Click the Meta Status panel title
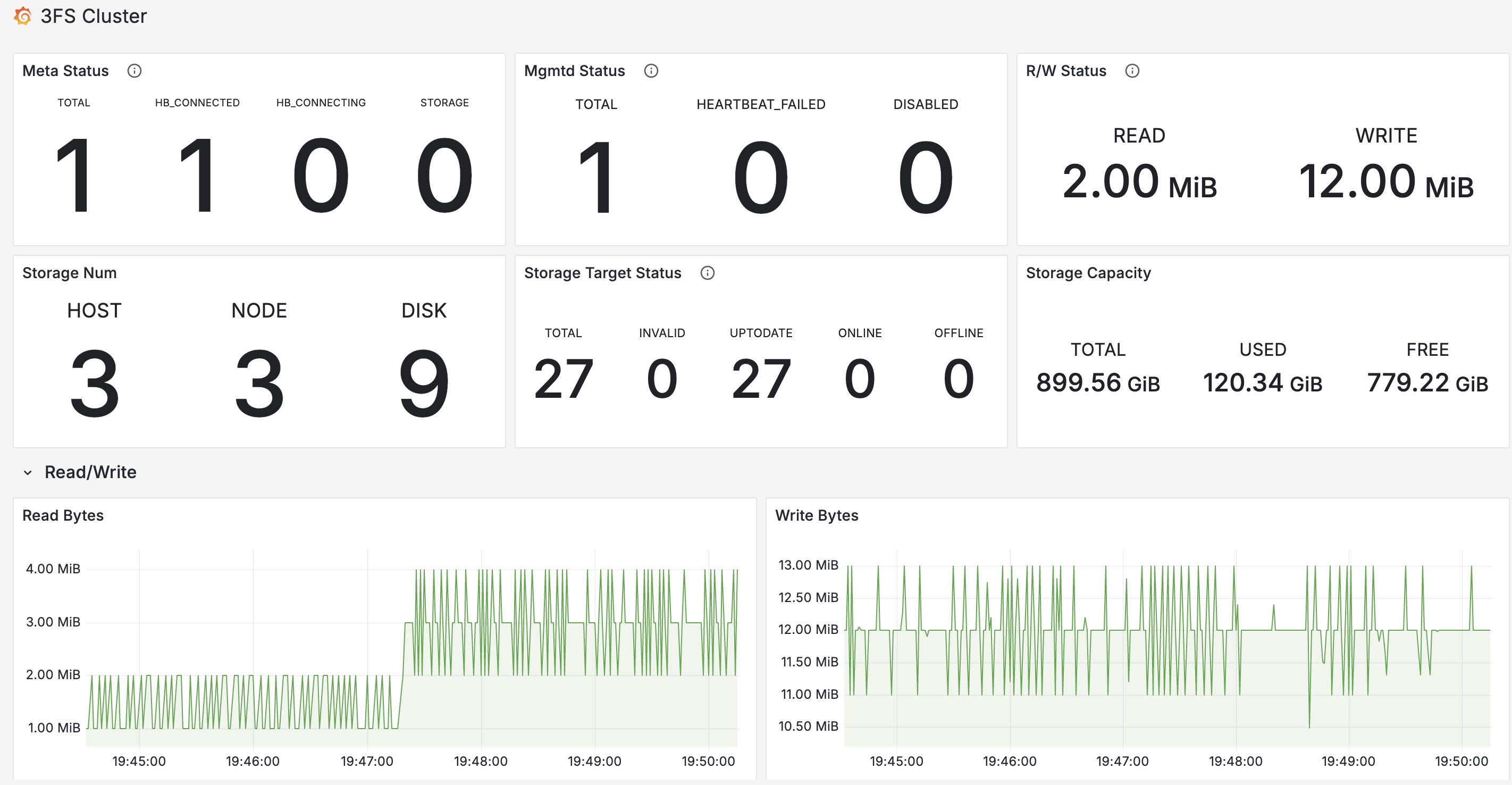This screenshot has width=1512, height=785. [65, 71]
